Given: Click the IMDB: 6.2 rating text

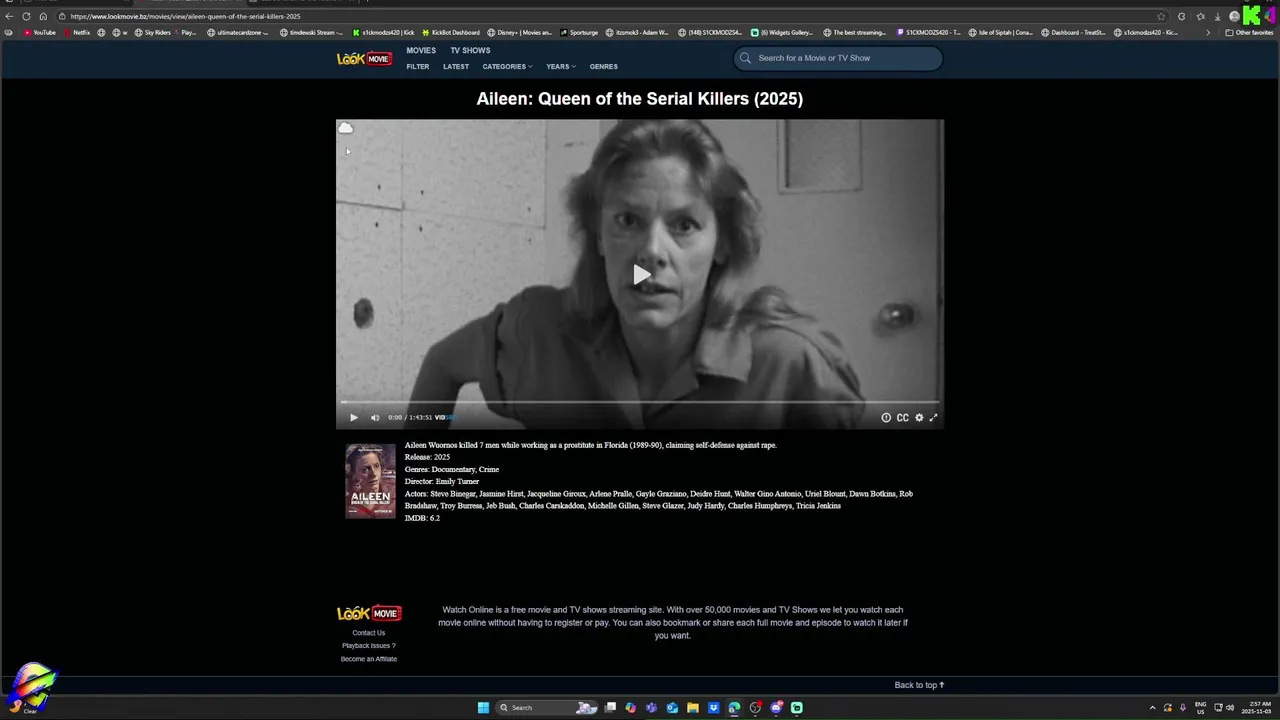Looking at the screenshot, I should point(422,518).
